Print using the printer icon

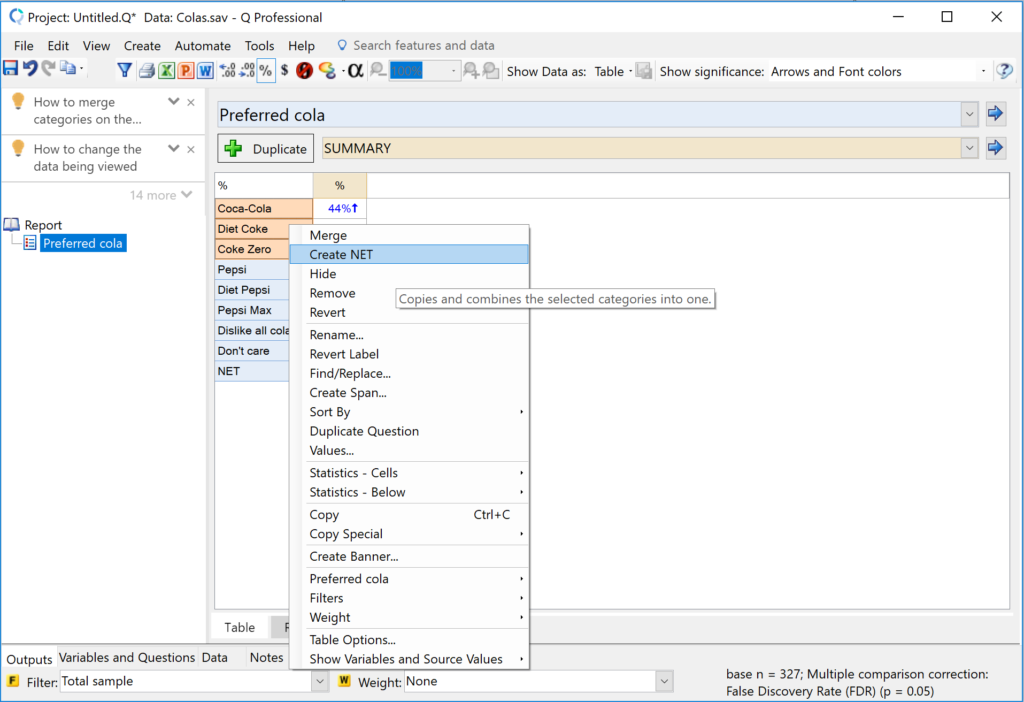click(146, 71)
